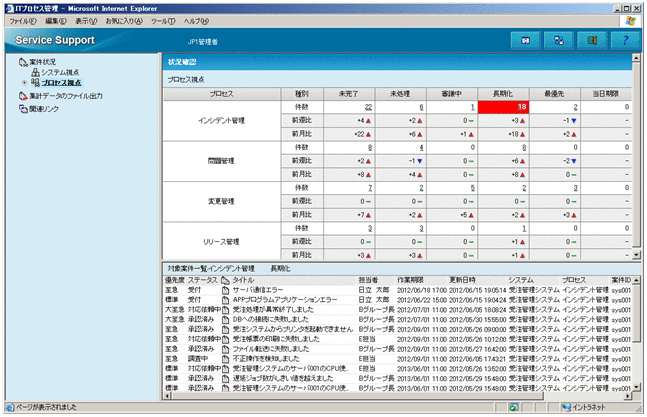647x417 pixels.
Task: Expand the プロセス視点 tree node
Action: click(x=24, y=82)
